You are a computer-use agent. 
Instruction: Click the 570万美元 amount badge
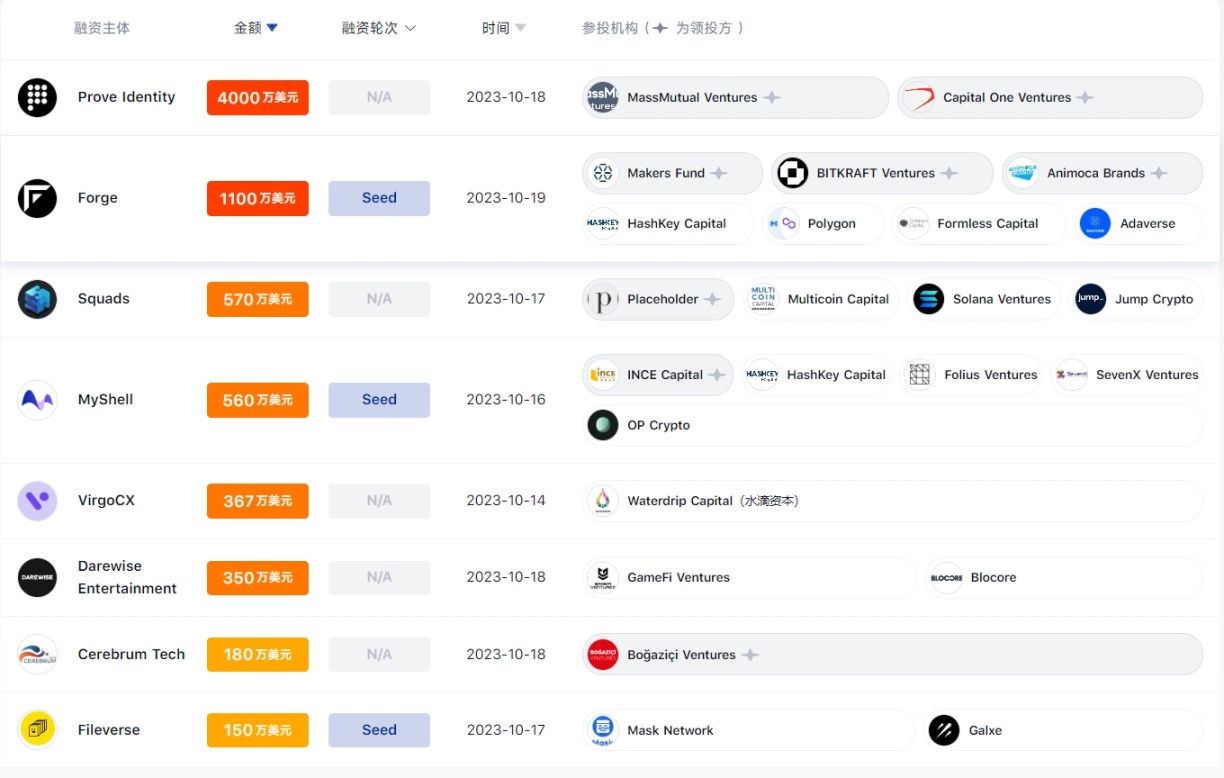click(258, 299)
